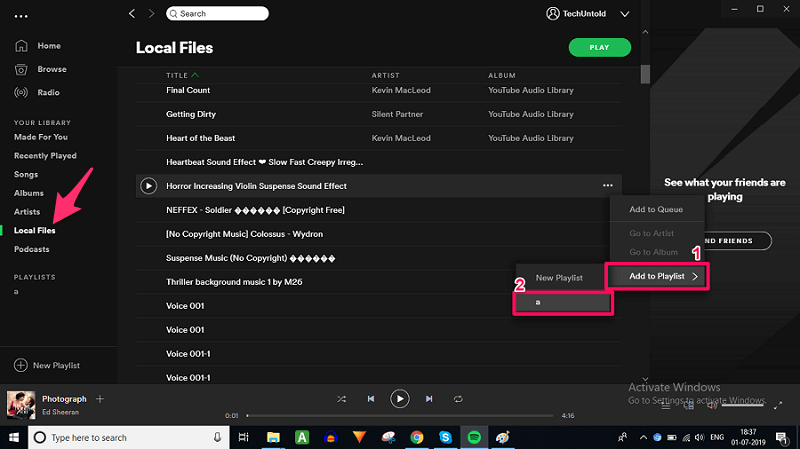Open Task View on the taskbar
The width and height of the screenshot is (800, 449).
(x=244, y=438)
